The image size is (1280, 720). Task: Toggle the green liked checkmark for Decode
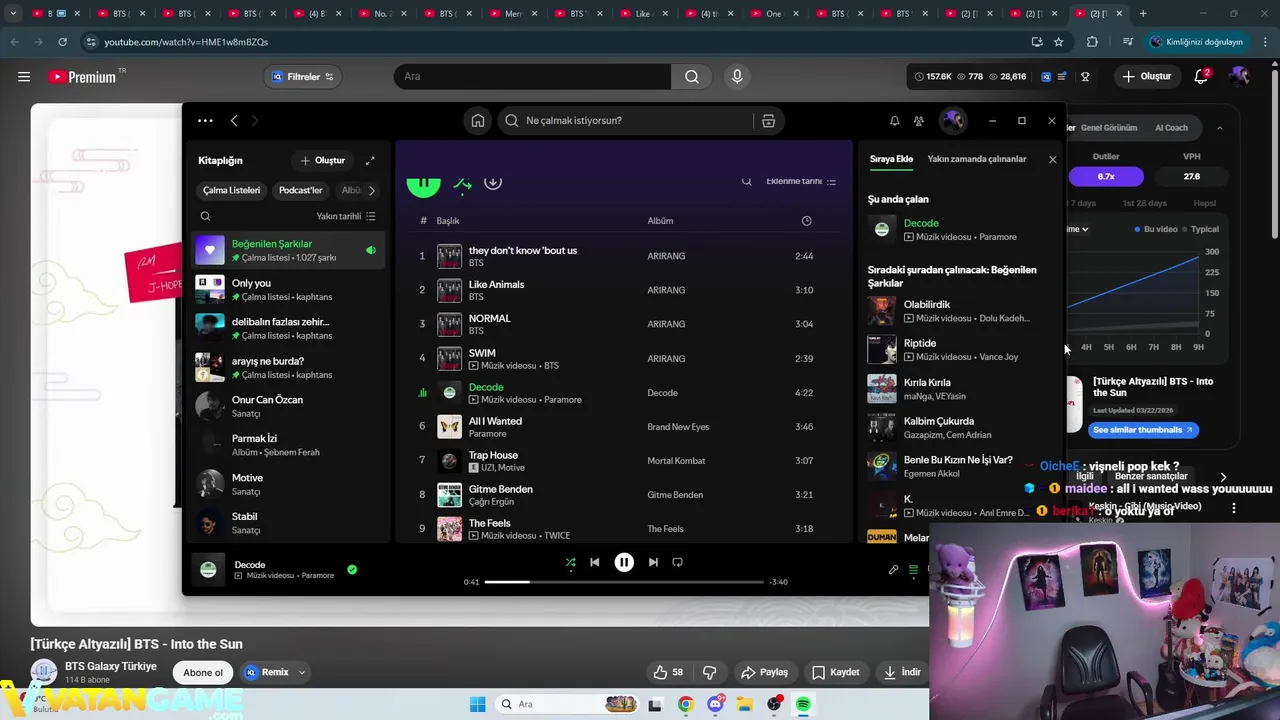click(x=352, y=569)
